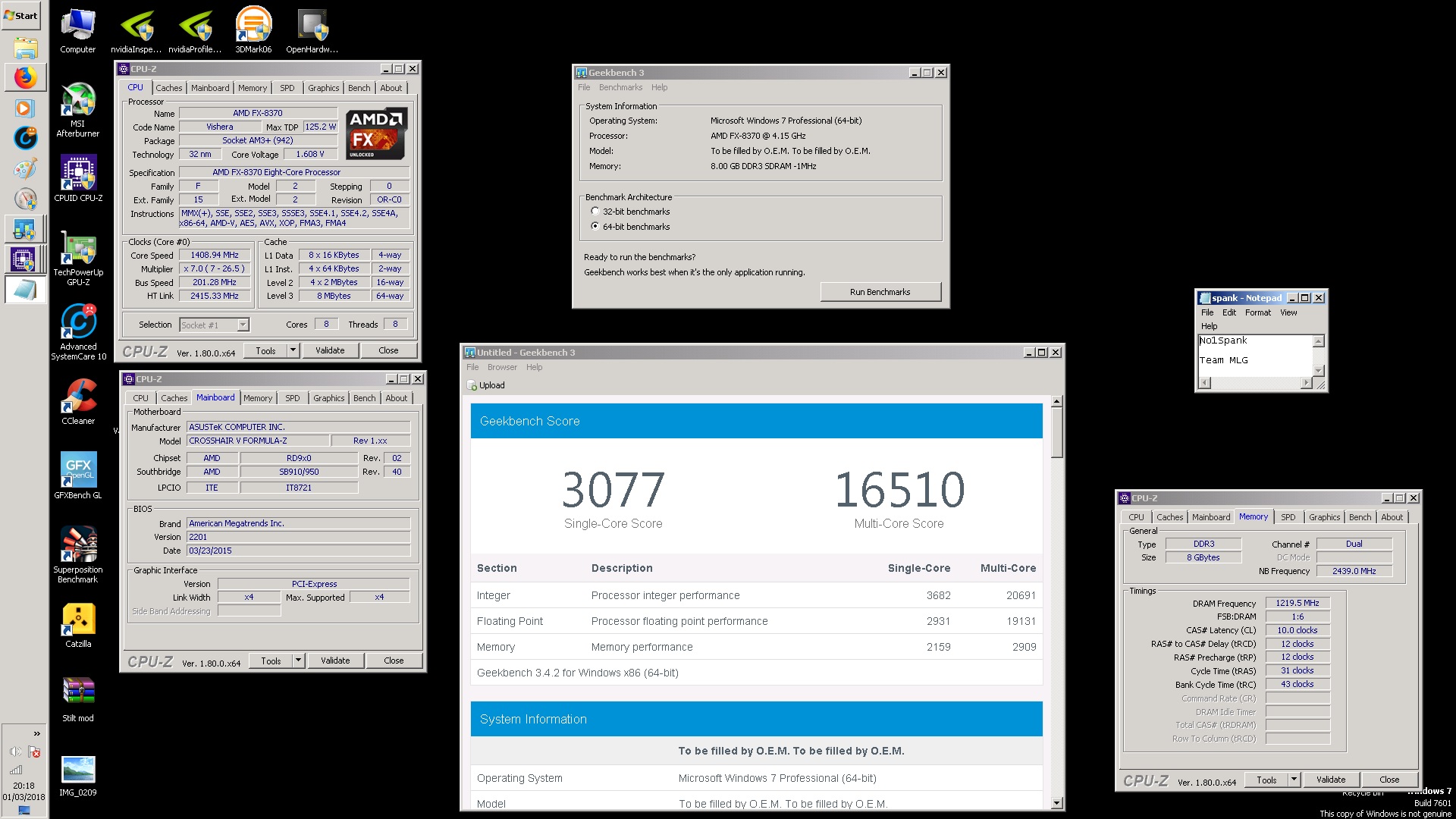This screenshot has width=1456, height=819.
Task: Open OpenHardwareMonitor desktop icon
Action: tap(312, 31)
